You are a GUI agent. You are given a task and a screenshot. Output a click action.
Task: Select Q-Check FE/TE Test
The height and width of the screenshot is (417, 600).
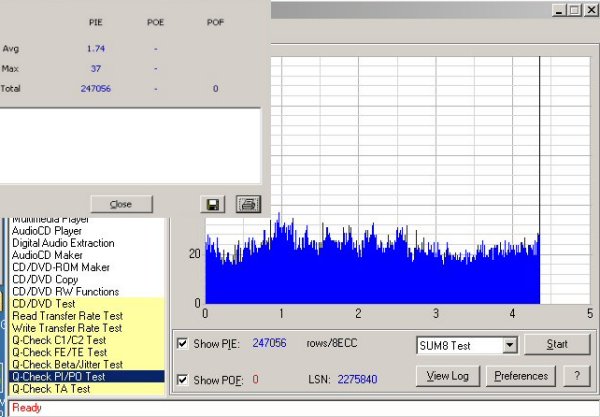pos(86,352)
